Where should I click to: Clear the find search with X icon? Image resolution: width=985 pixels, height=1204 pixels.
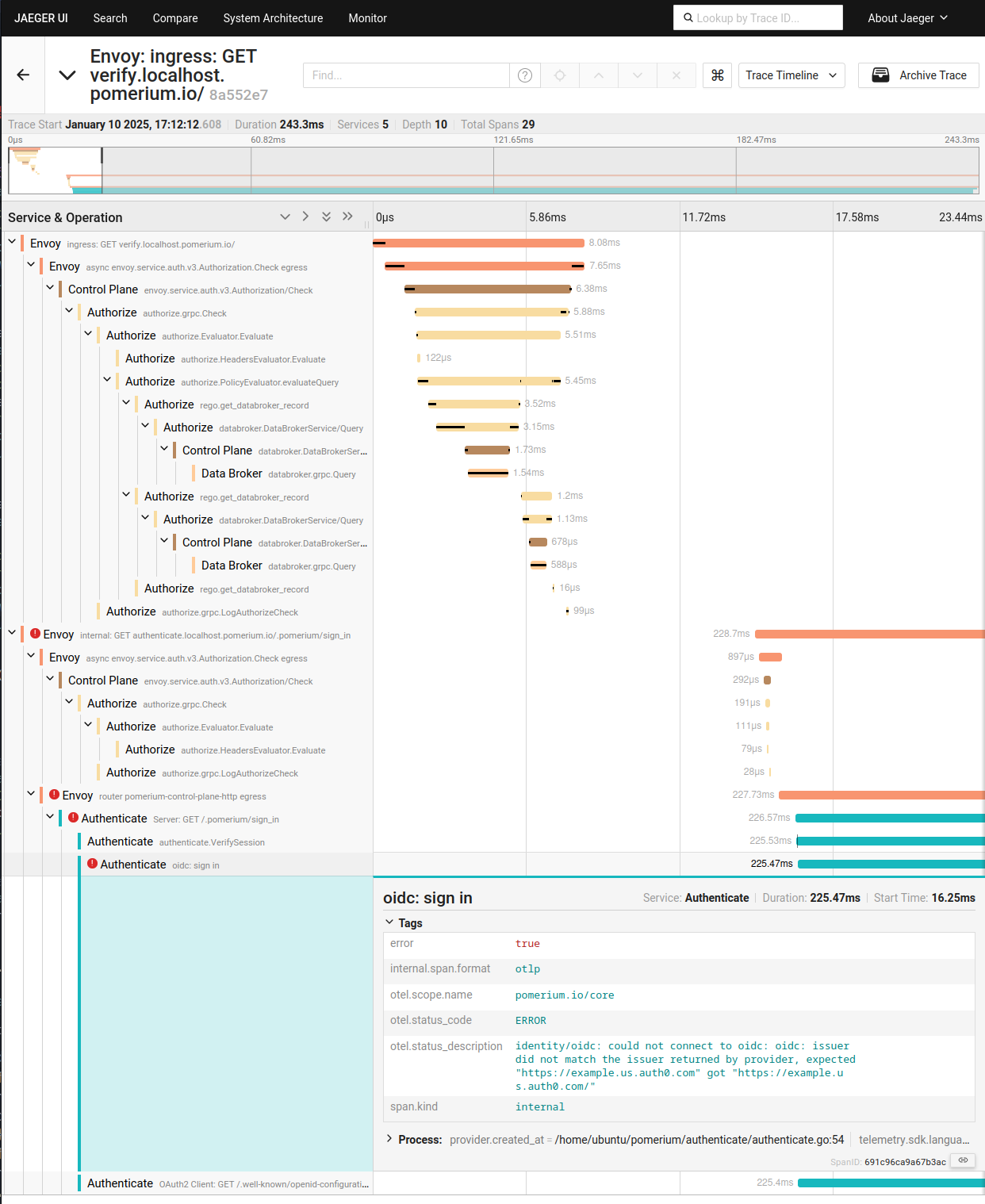point(676,75)
